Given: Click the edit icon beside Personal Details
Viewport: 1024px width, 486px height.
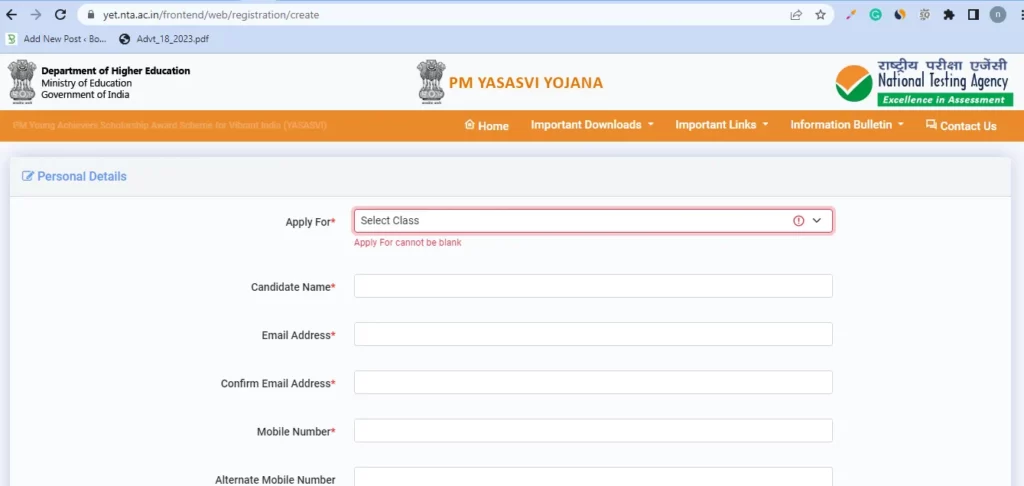Looking at the screenshot, I should coord(27,176).
